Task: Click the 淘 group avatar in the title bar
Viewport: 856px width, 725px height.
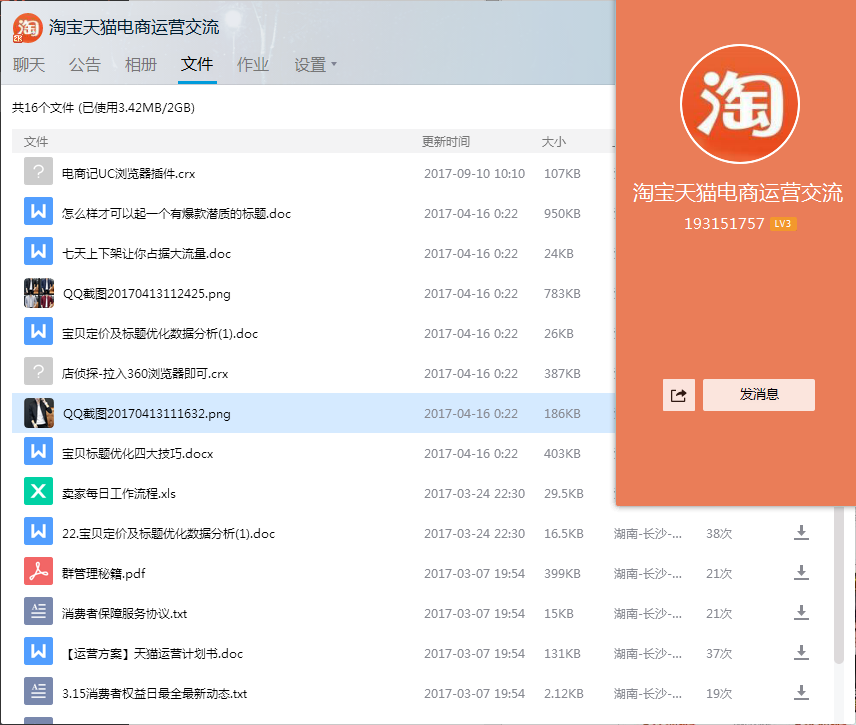Action: point(27,28)
